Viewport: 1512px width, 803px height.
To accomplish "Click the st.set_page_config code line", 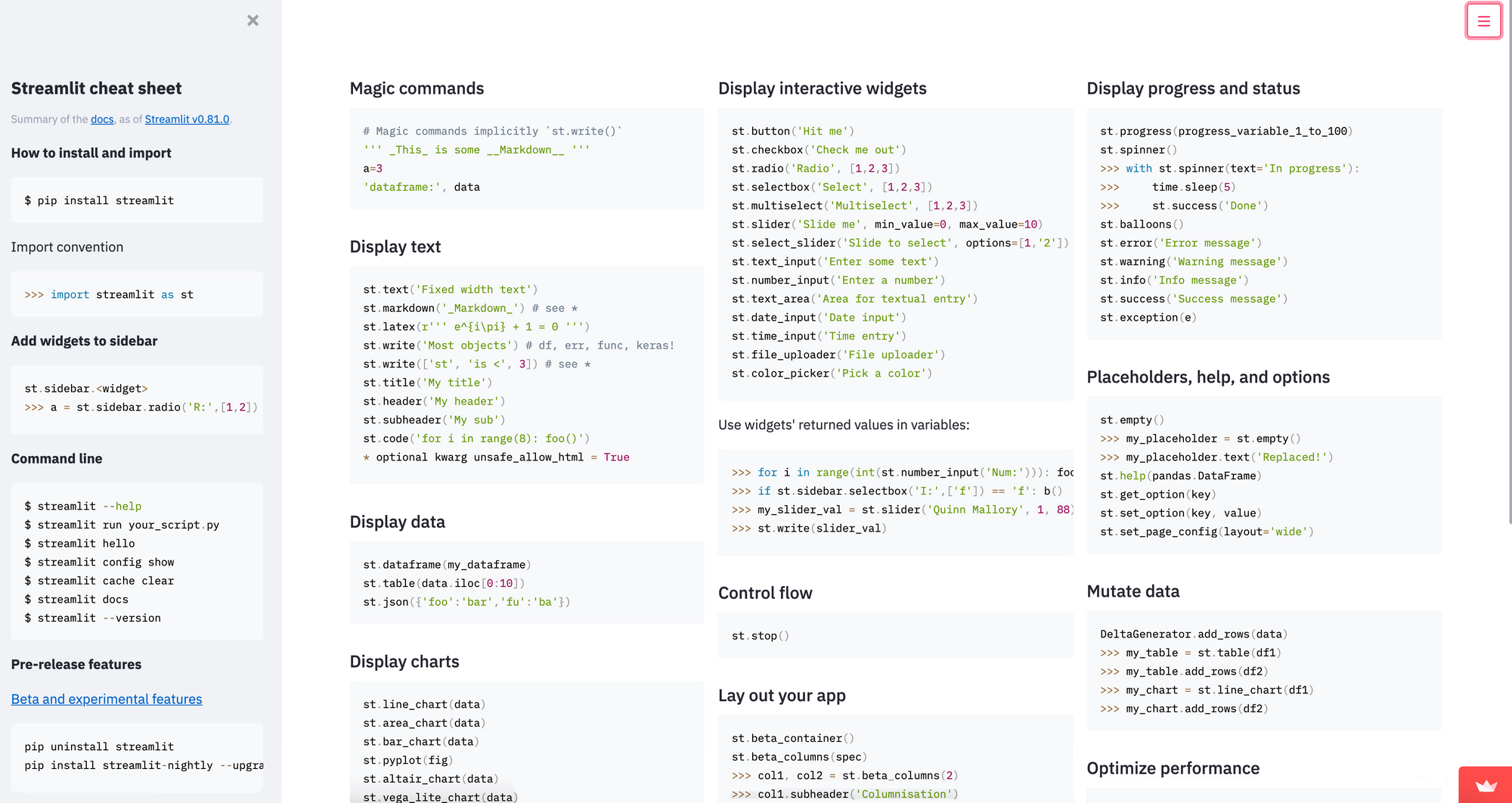I will [1207, 532].
